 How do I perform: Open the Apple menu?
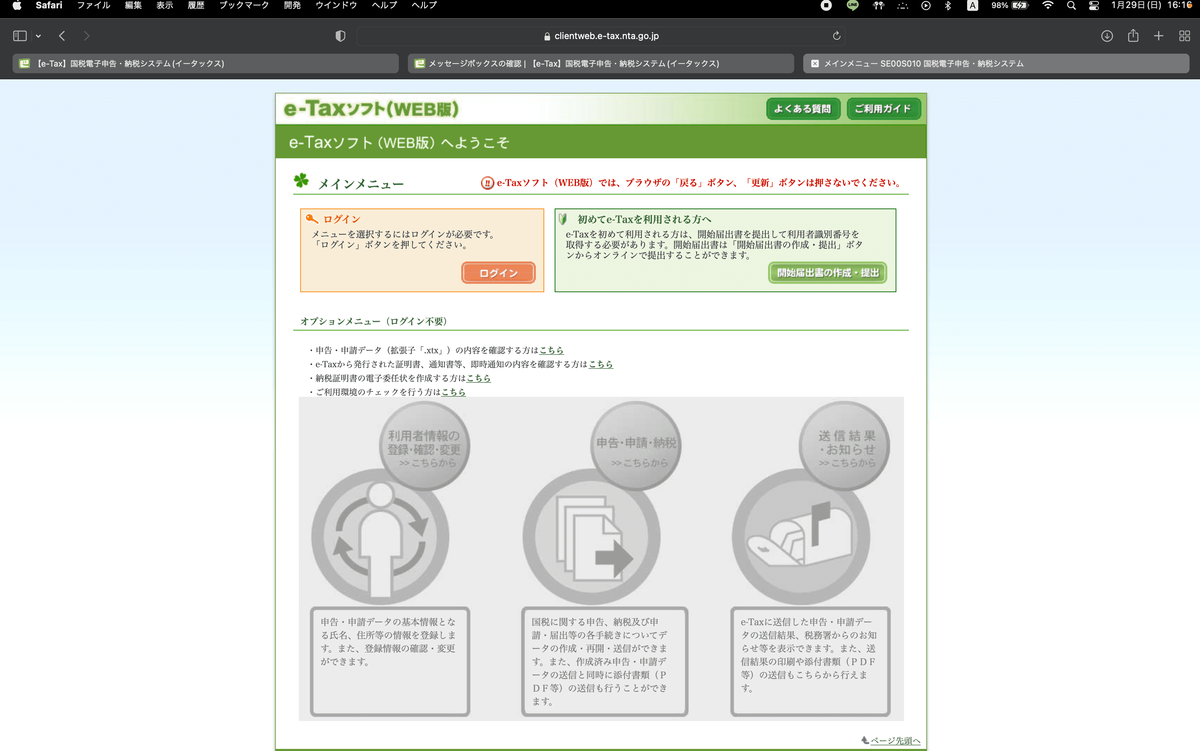tap(16, 6)
